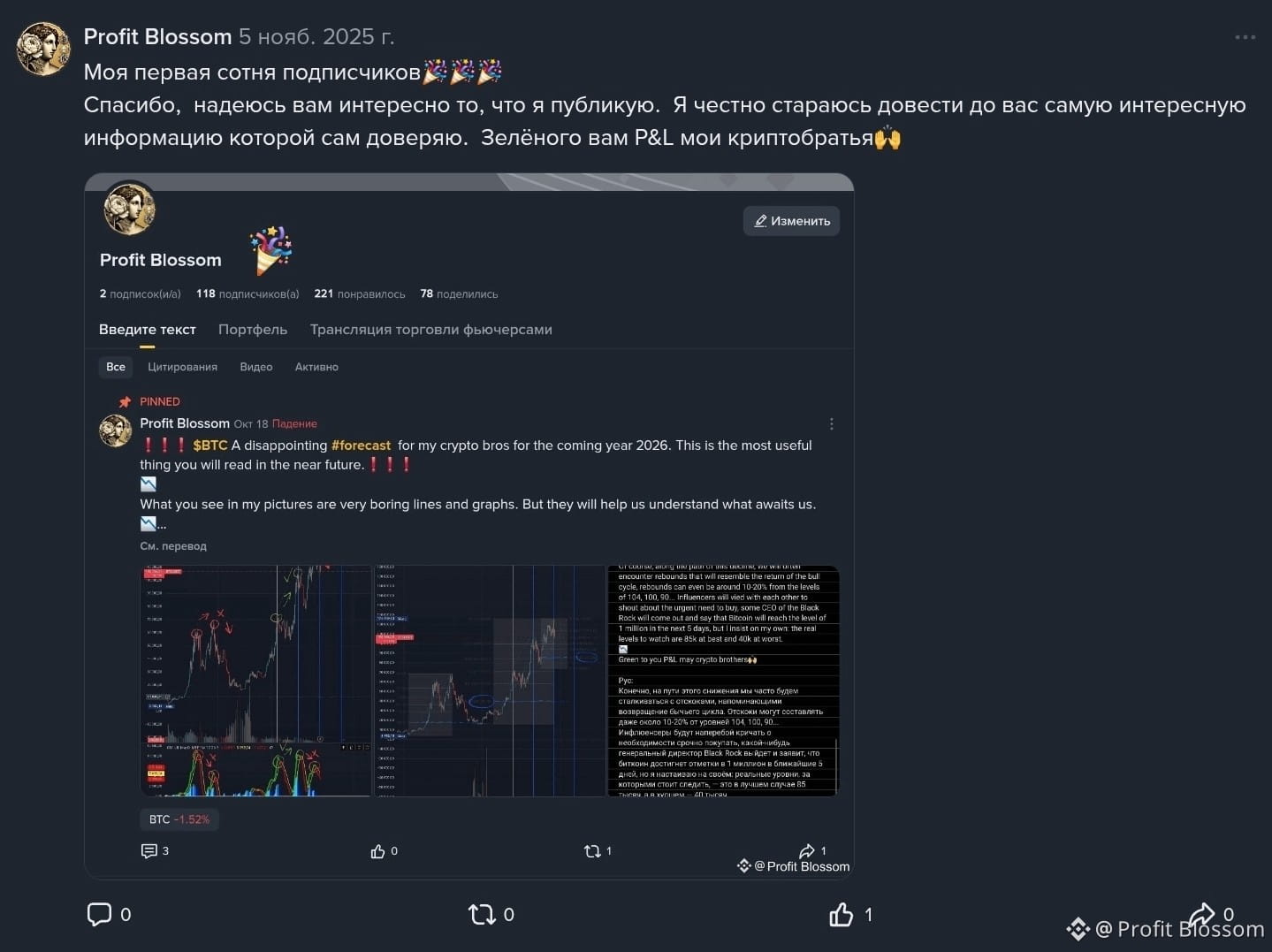Select the Видео filter
The height and width of the screenshot is (952, 1272).
pyautogui.click(x=256, y=367)
